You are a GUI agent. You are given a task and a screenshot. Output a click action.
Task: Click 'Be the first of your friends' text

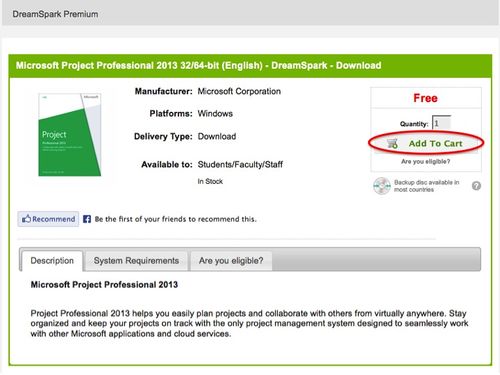[176, 219]
